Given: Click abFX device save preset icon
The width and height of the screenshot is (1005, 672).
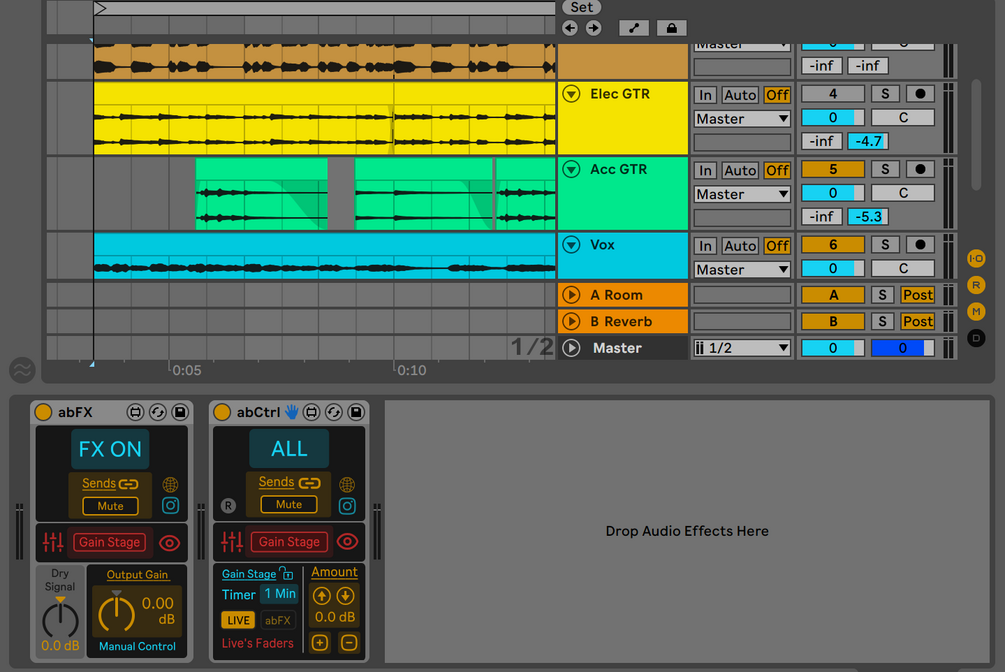Looking at the screenshot, I should pos(180,412).
